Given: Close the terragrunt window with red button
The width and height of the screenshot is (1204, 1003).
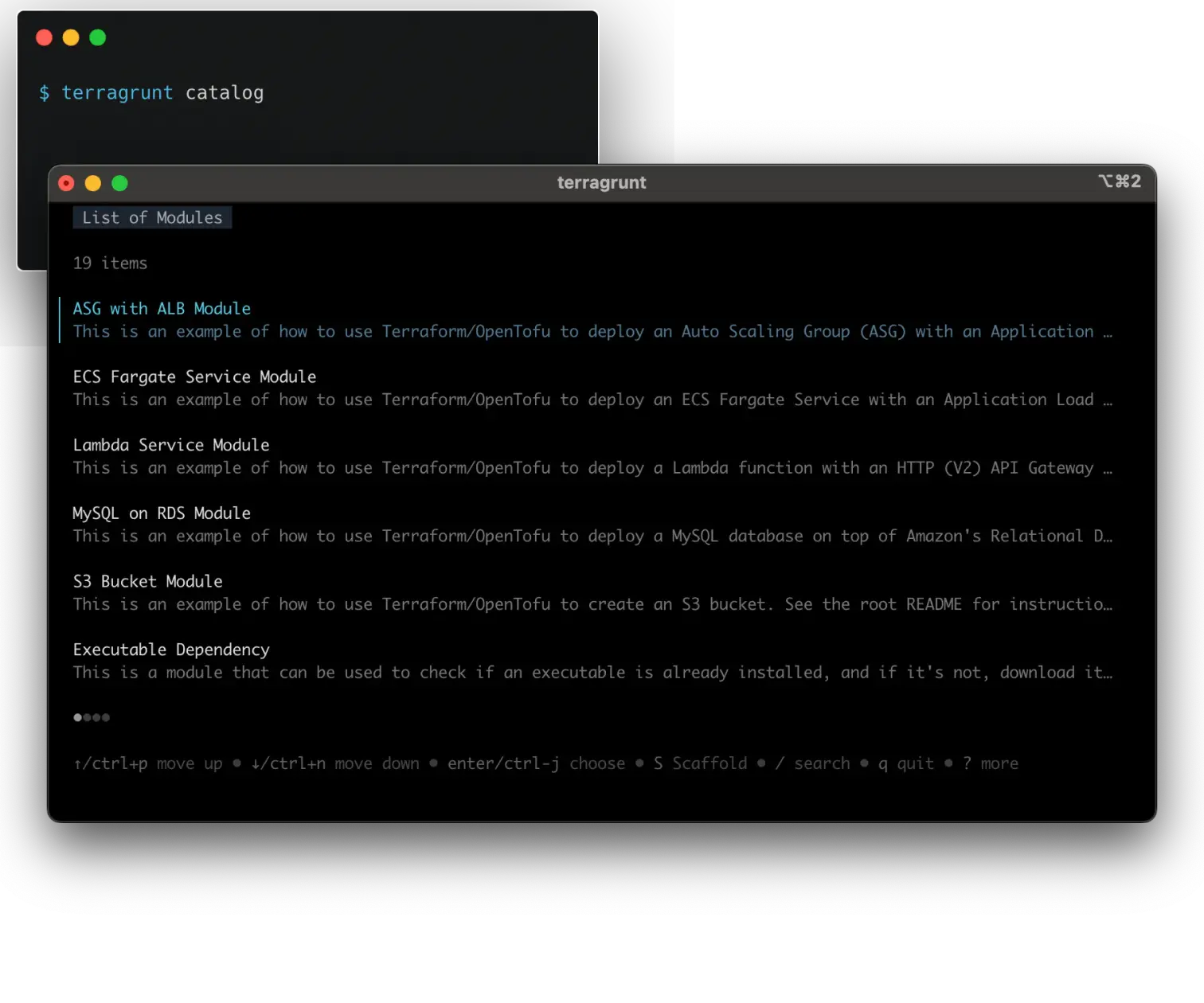Looking at the screenshot, I should coord(67,184).
